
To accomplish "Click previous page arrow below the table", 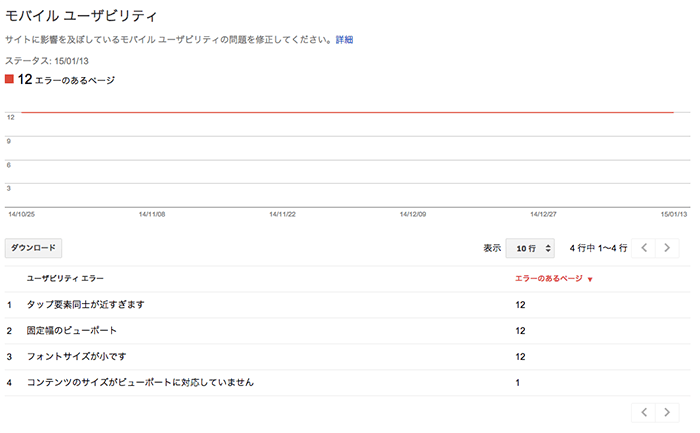I will 646,412.
